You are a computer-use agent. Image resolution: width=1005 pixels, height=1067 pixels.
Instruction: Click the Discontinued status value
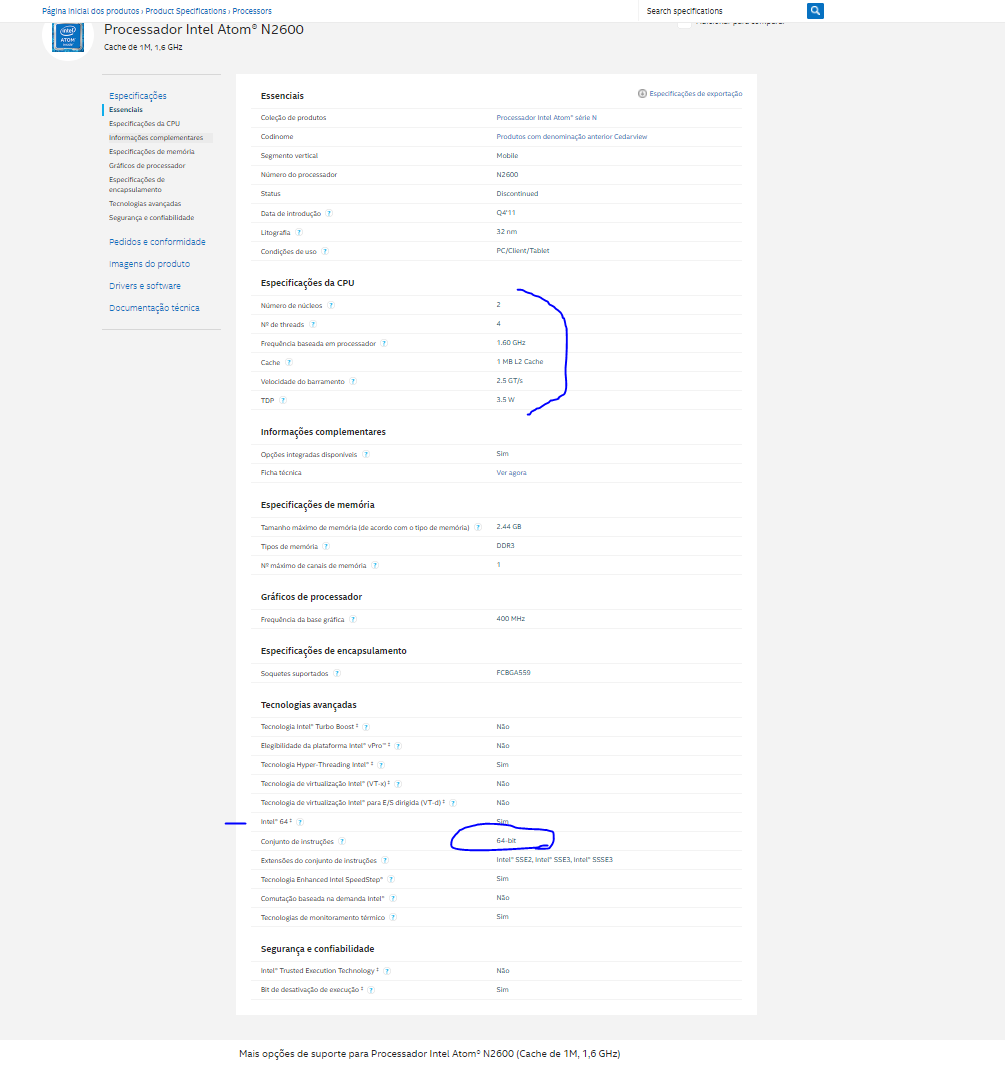[x=517, y=194]
